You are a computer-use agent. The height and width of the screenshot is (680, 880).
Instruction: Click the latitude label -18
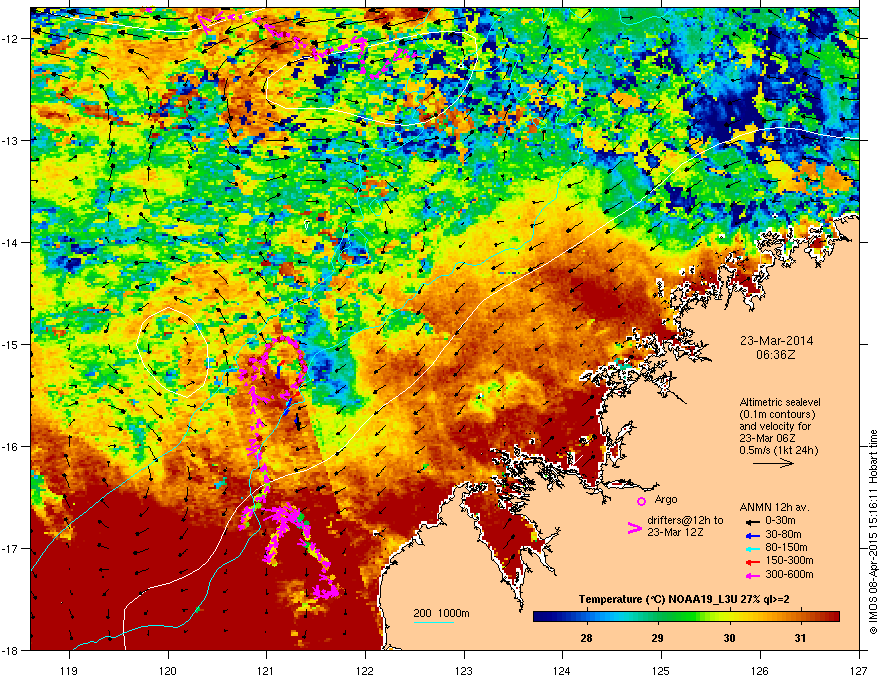(10, 650)
